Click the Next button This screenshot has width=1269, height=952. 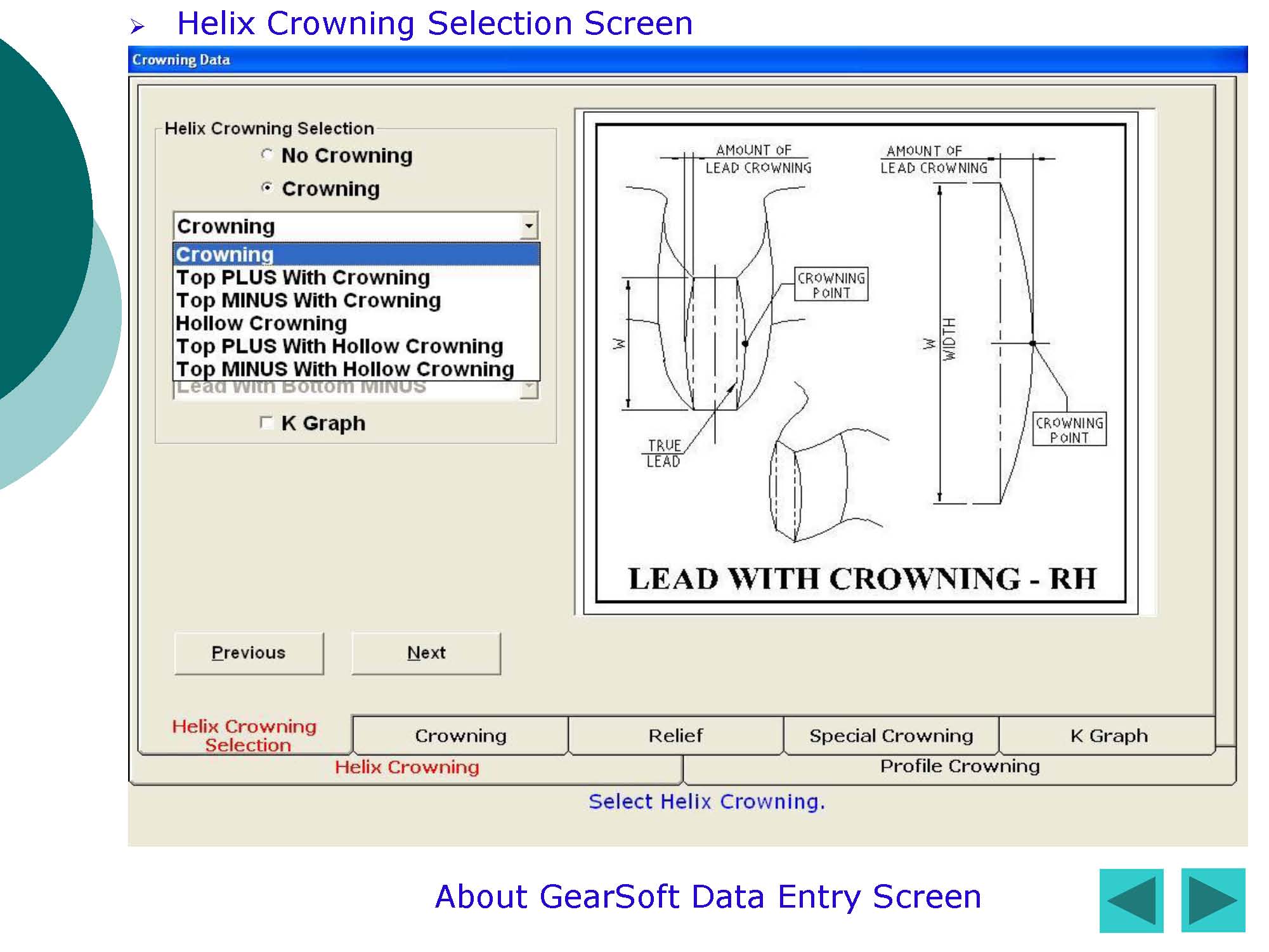tap(426, 653)
